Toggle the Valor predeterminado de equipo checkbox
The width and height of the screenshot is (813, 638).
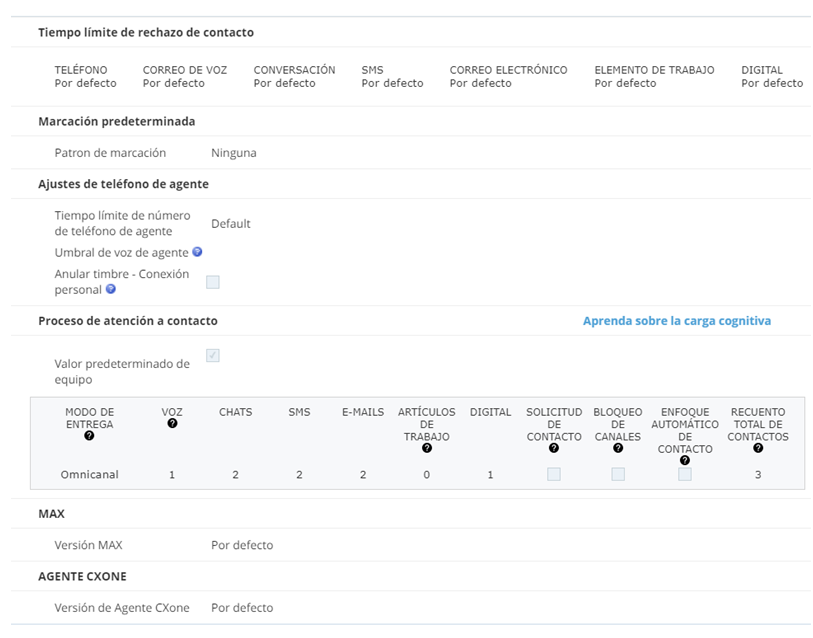213,355
